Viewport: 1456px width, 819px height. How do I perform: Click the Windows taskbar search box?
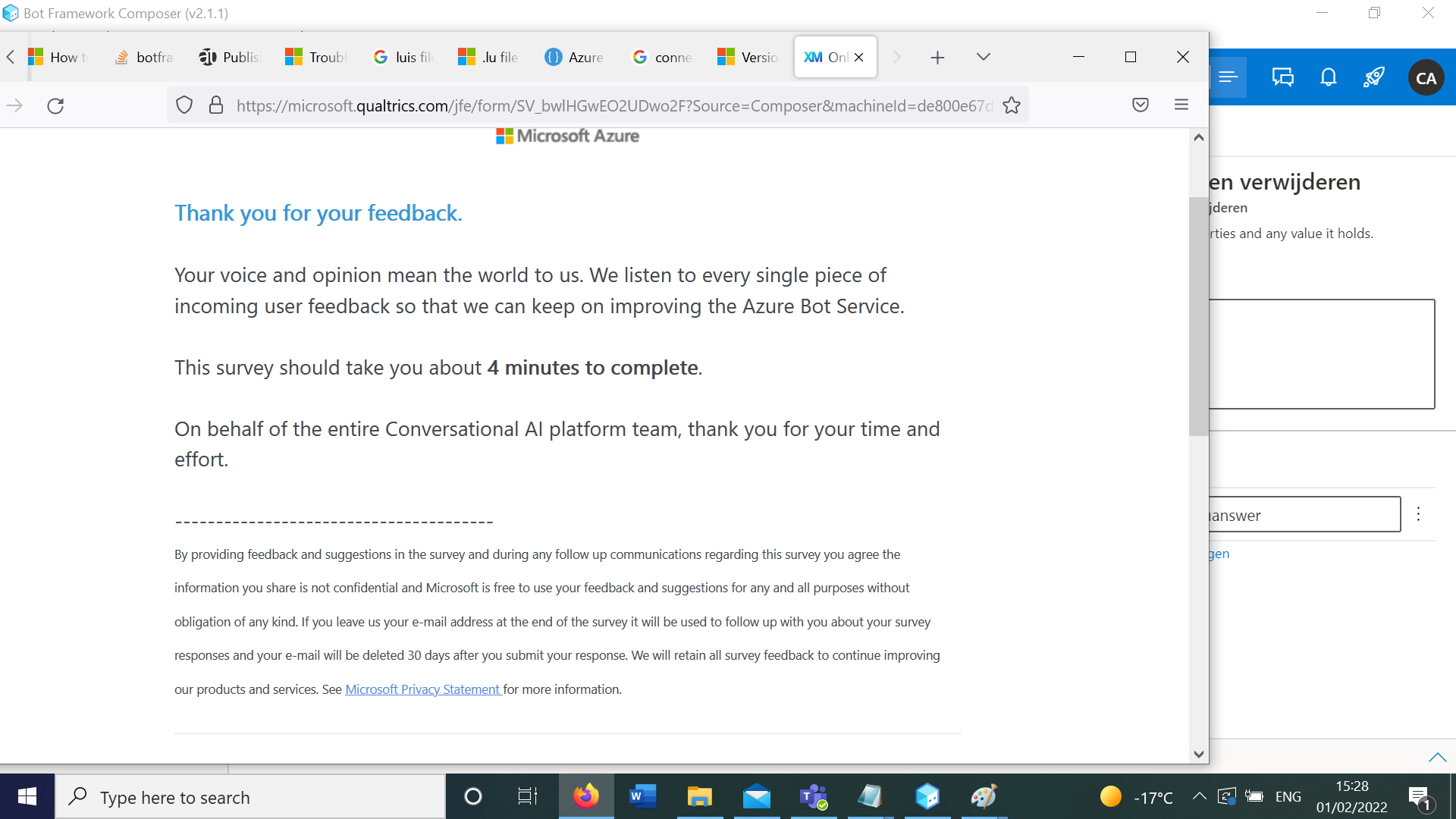tap(250, 797)
